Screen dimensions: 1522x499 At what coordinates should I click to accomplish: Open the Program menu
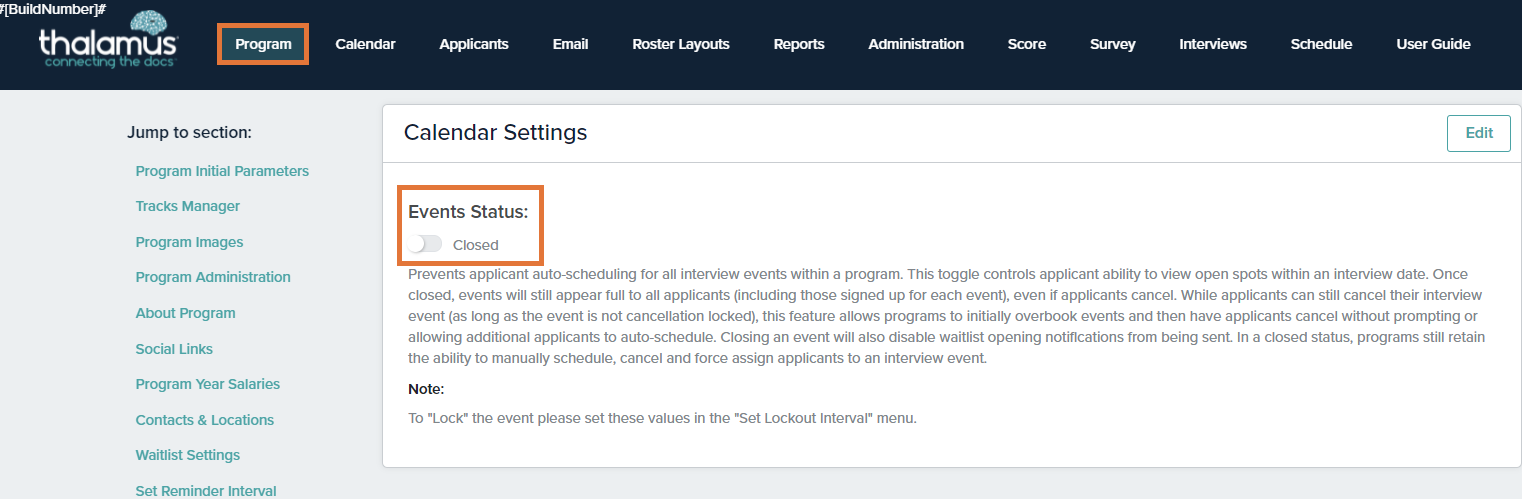[x=263, y=44]
